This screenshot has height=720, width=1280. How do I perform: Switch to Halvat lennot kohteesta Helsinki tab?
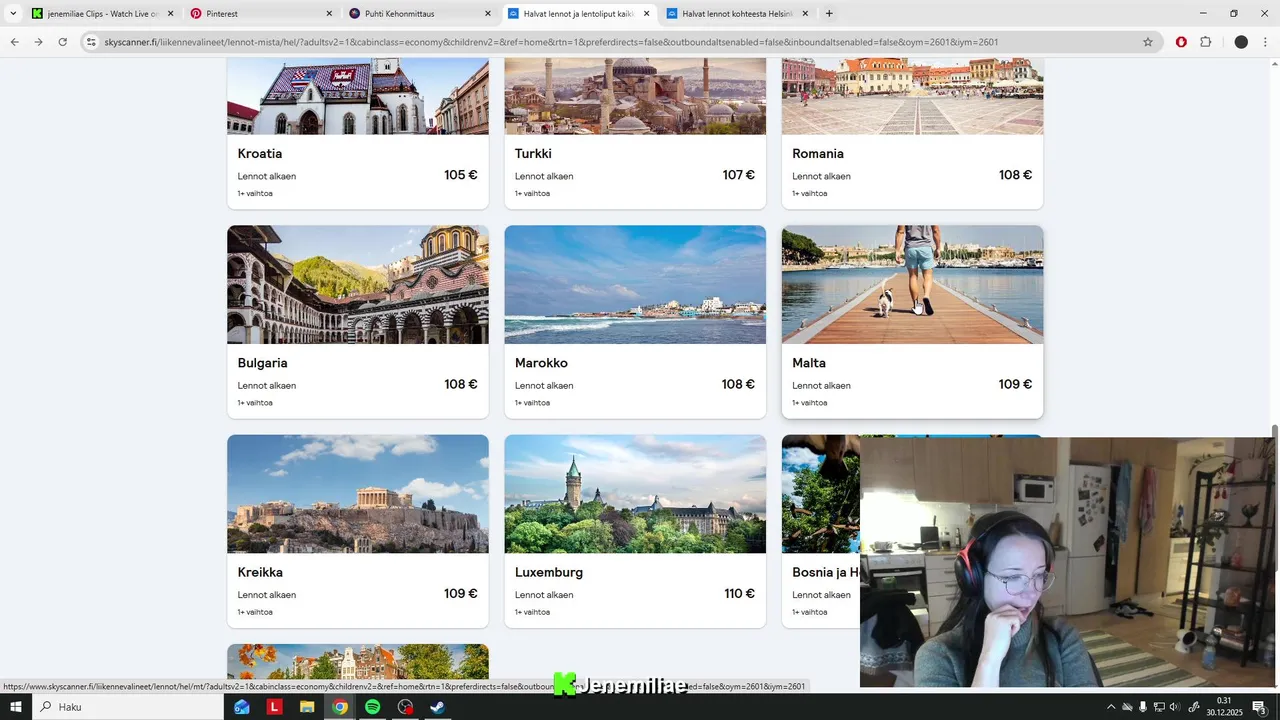tap(737, 14)
